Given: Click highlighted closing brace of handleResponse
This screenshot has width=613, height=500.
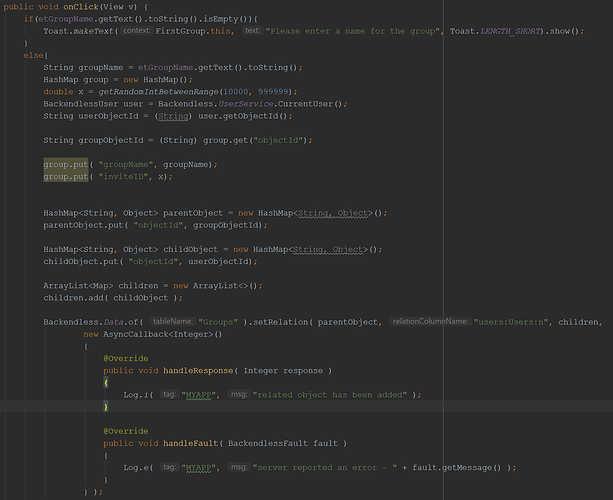Looking at the screenshot, I should click(x=106, y=407).
